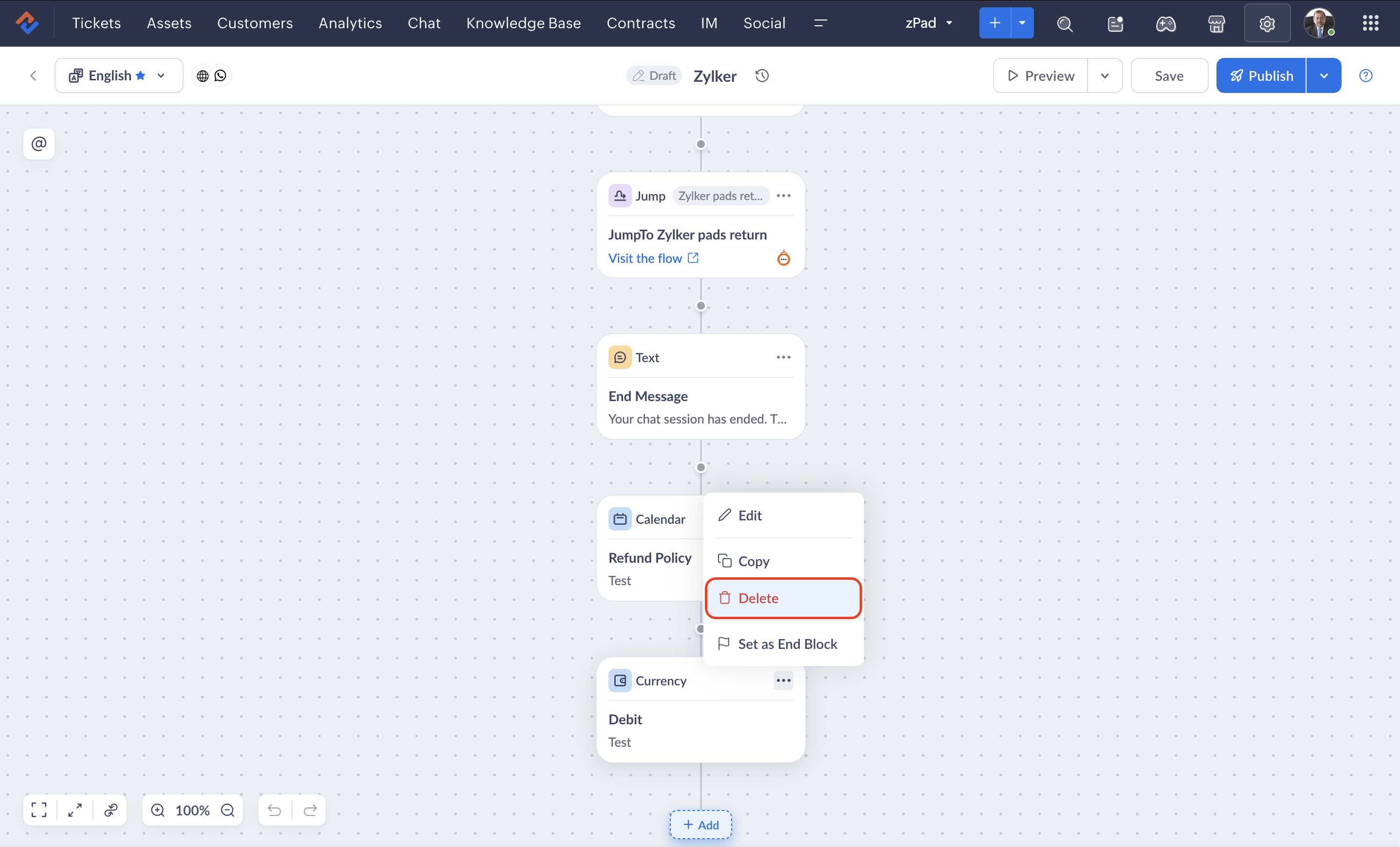
Task: Open the Analytics tab
Action: tap(350, 23)
